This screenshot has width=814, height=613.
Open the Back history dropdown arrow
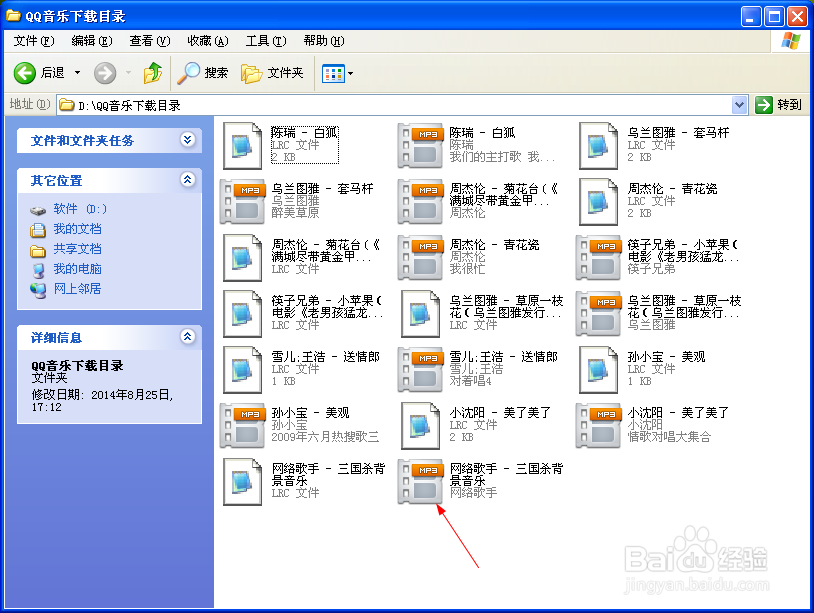click(x=77, y=73)
